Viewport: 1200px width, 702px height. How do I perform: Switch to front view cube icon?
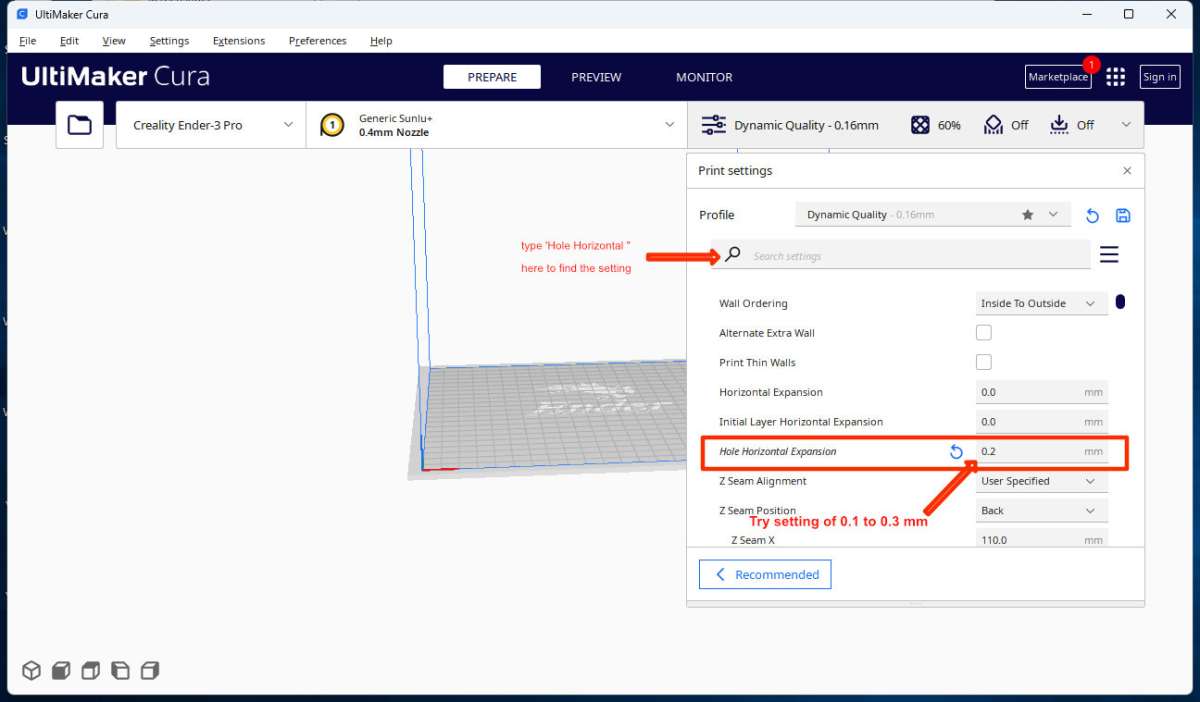[x=61, y=670]
